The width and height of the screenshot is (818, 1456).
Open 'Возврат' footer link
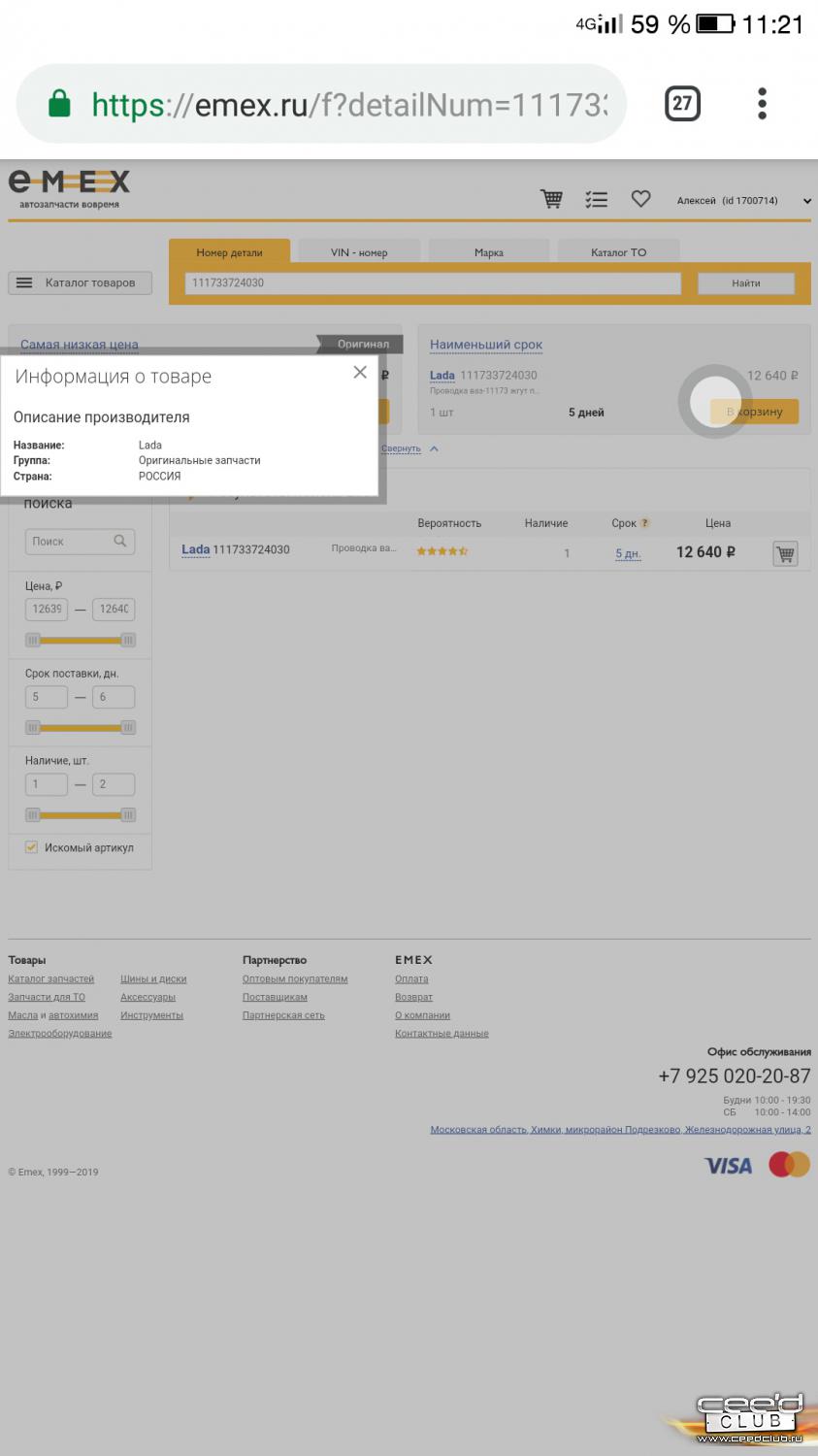(x=413, y=997)
